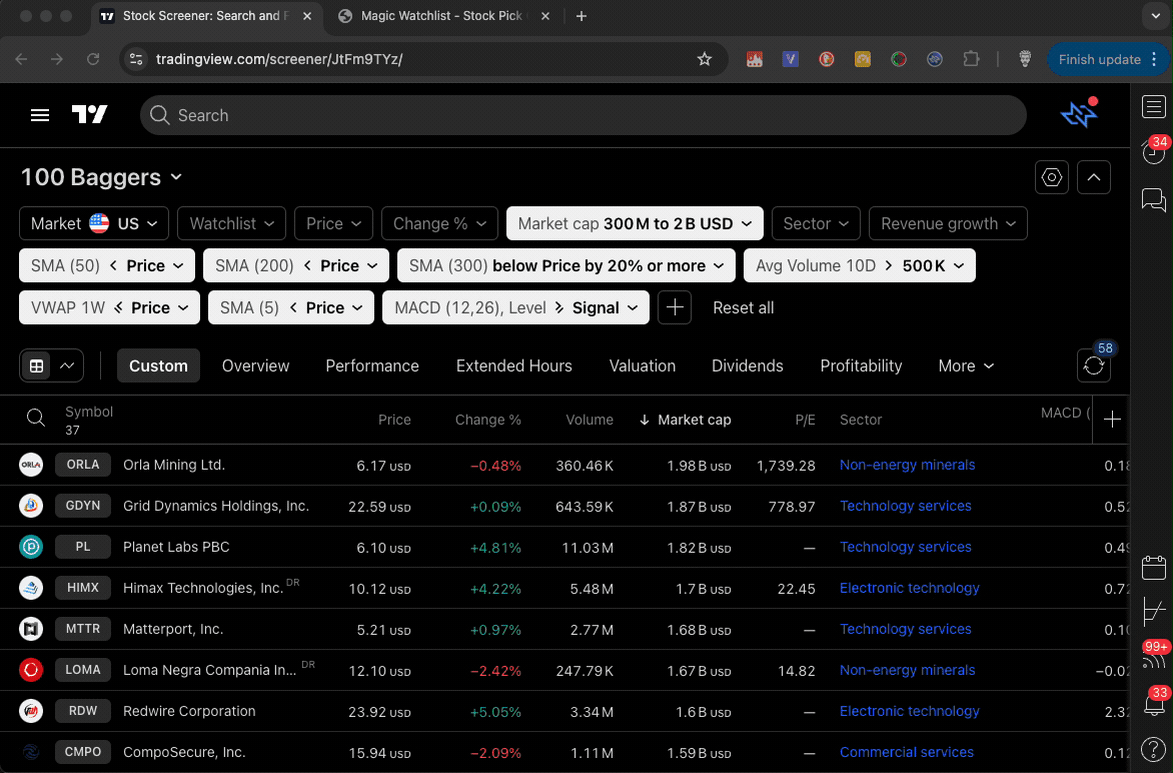The width and height of the screenshot is (1173, 773).
Task: Switch to the Dividends tab
Action: [747, 366]
